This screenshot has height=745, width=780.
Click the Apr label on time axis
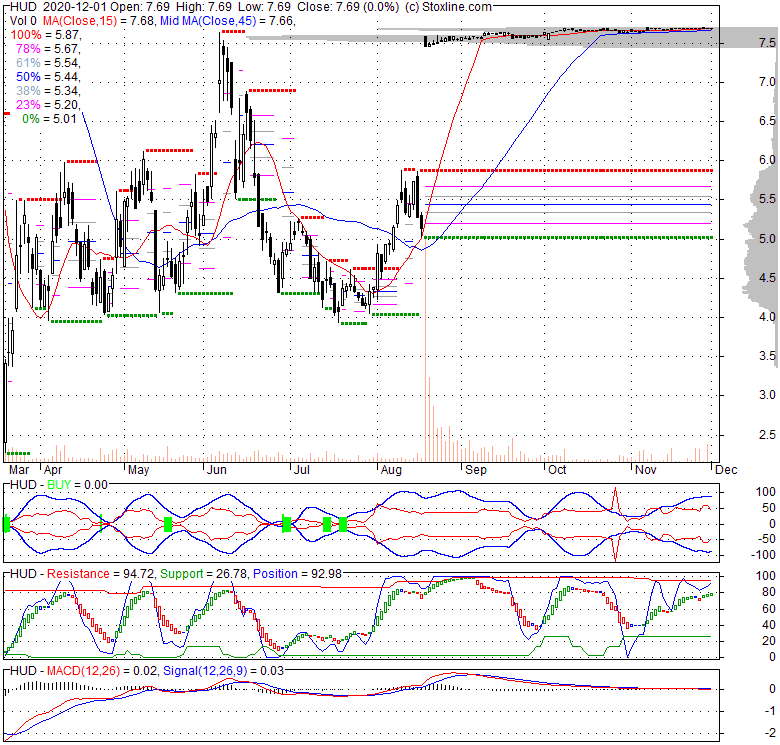[53, 470]
